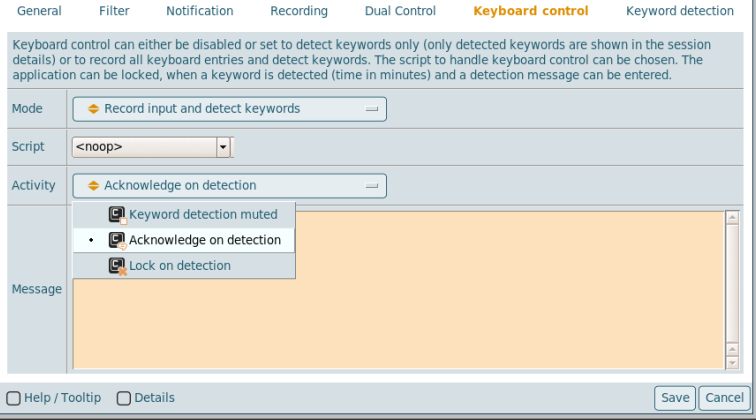Image resolution: width=756 pixels, height=420 pixels.
Task: Switch to the General tab
Action: click(x=39, y=12)
